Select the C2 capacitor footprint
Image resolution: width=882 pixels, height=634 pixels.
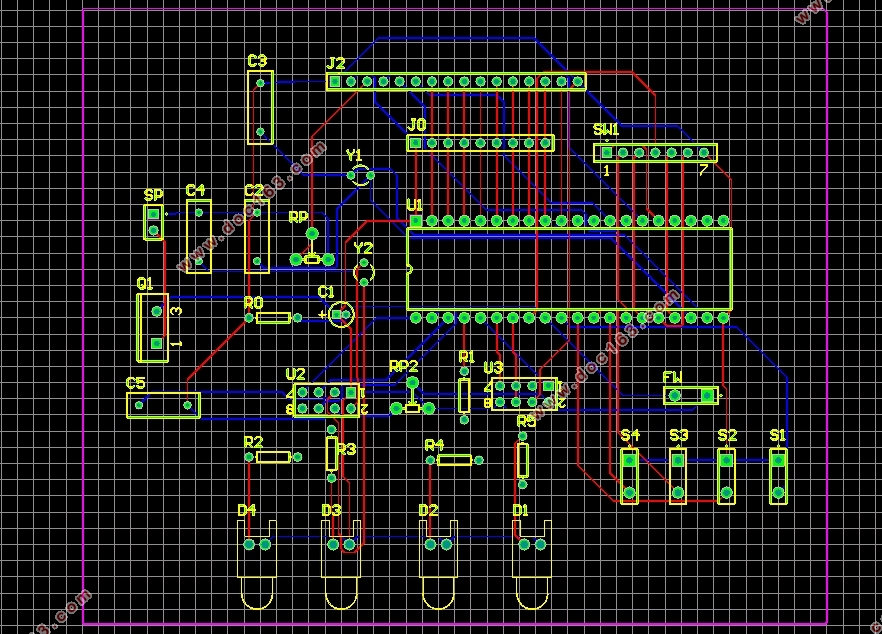click(257, 237)
